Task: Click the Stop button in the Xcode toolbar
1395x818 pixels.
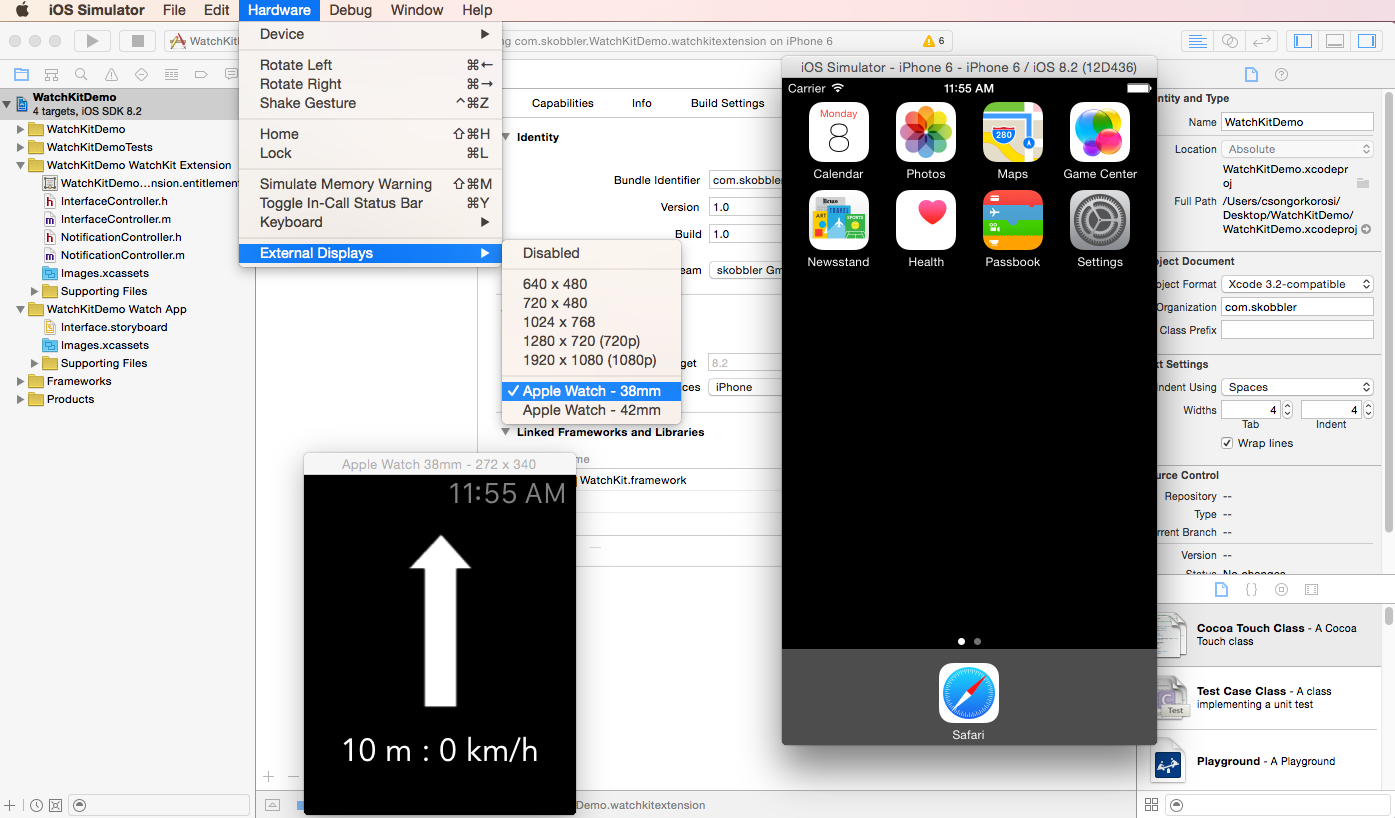Action: (137, 41)
